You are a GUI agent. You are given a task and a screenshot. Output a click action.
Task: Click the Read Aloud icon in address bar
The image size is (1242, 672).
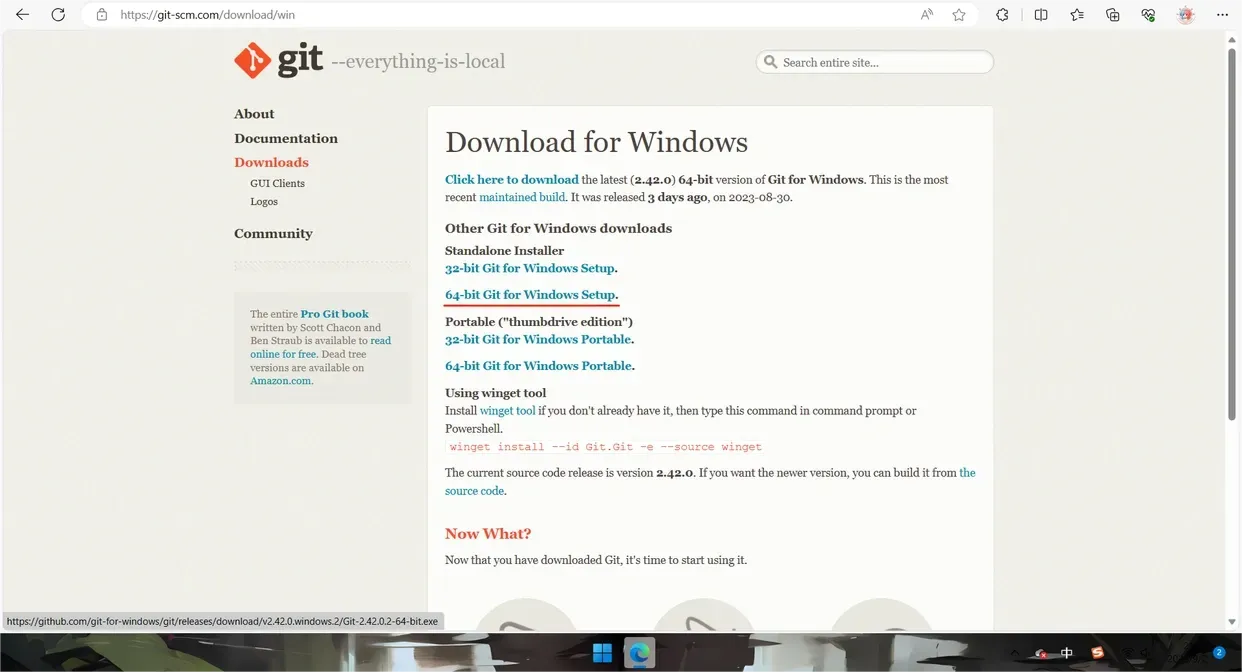pyautogui.click(x=927, y=15)
